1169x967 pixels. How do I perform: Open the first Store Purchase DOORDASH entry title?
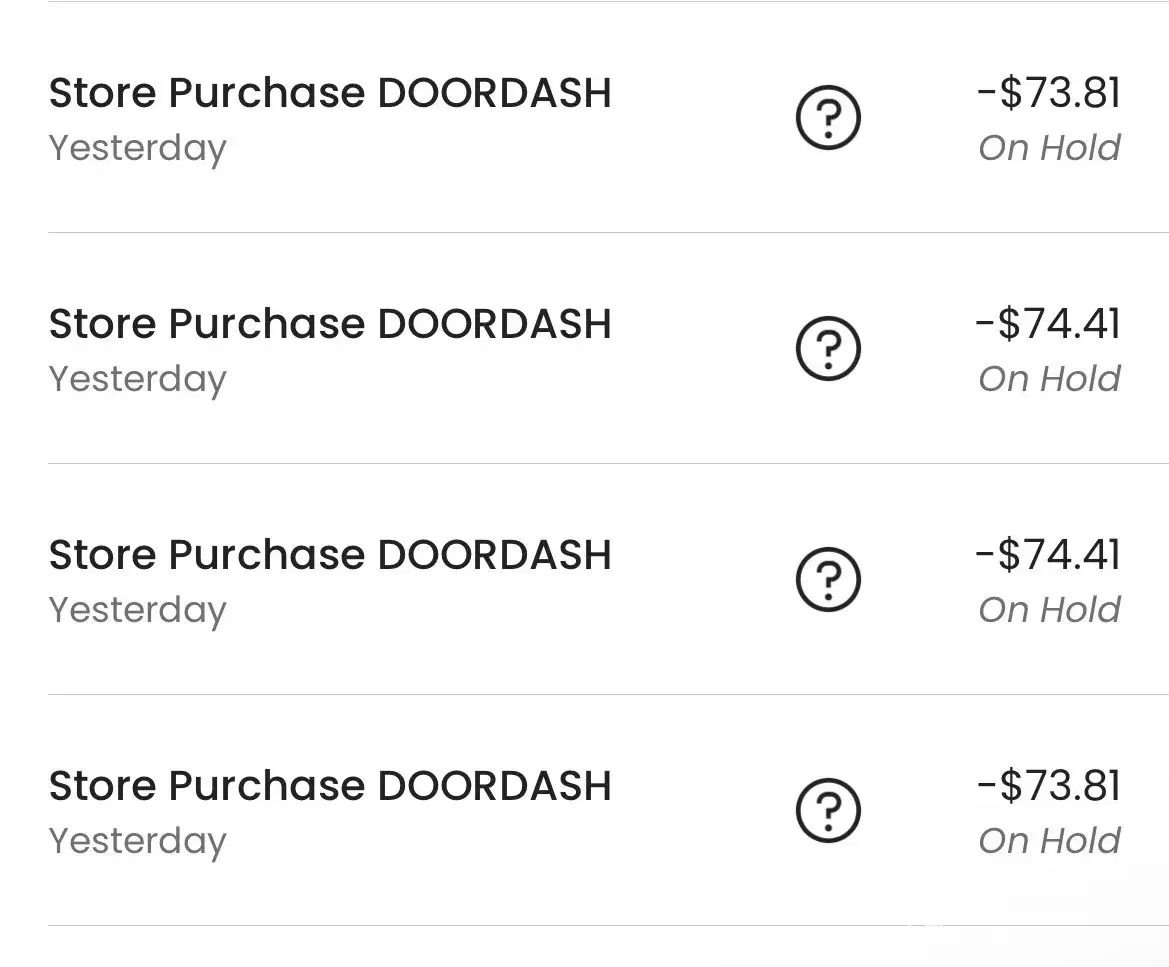pos(330,93)
